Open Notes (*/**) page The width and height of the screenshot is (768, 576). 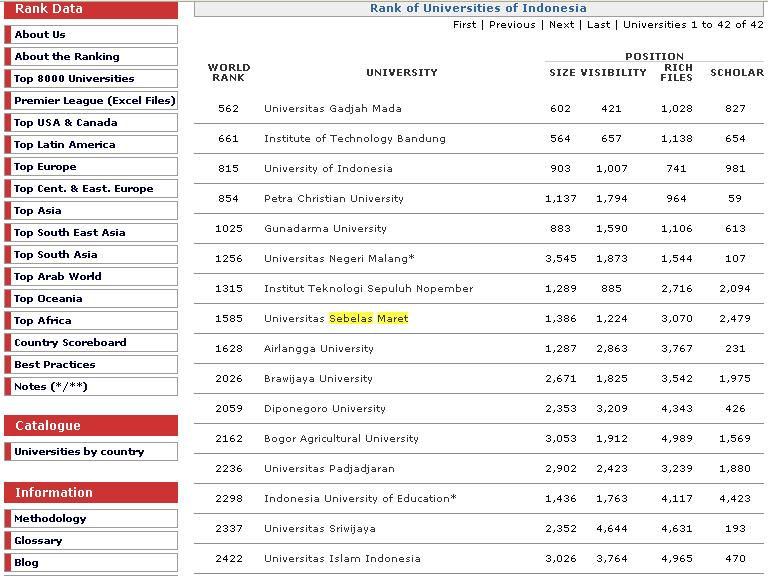(91, 387)
